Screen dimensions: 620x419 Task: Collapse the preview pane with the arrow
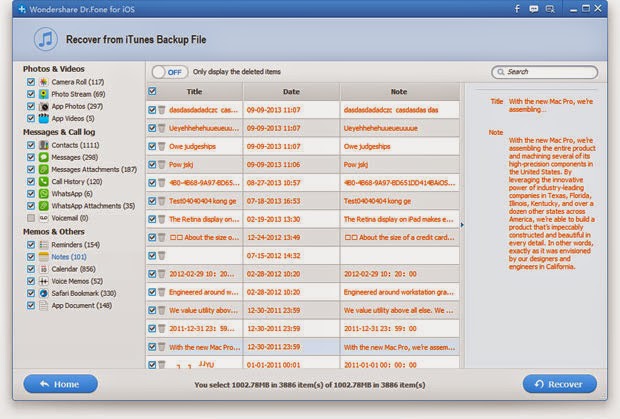(462, 225)
